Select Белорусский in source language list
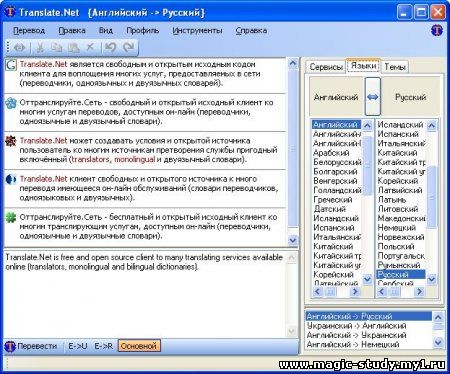 click(336, 162)
